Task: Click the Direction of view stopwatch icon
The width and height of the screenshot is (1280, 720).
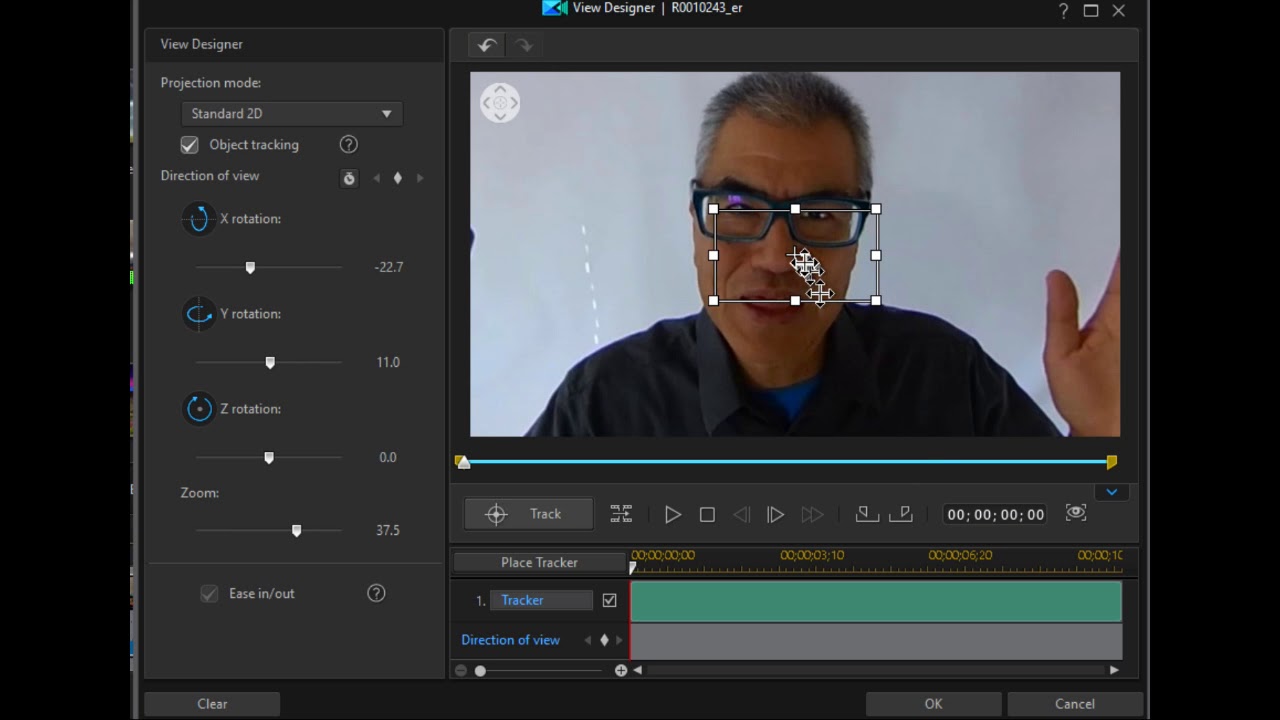Action: 349,178
